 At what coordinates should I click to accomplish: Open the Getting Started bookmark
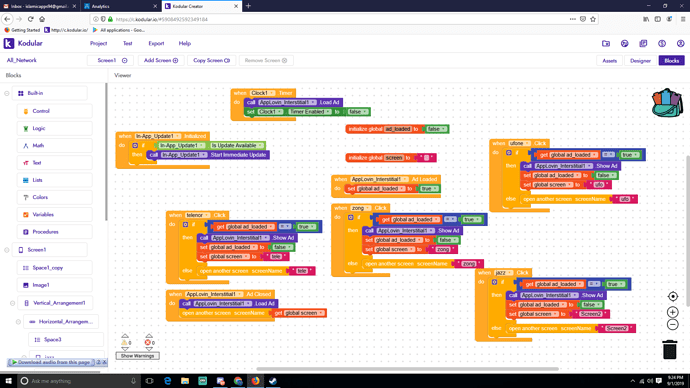pos(22,30)
